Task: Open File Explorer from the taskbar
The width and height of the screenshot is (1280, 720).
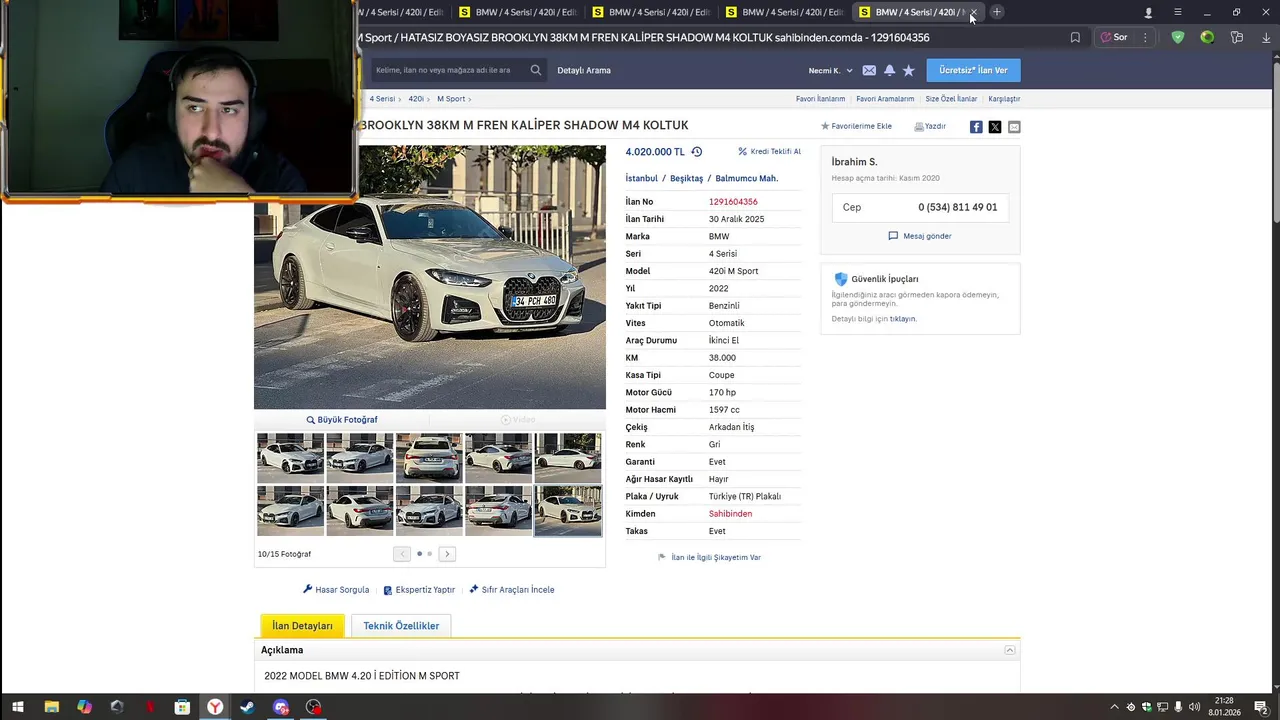Action: tap(51, 707)
